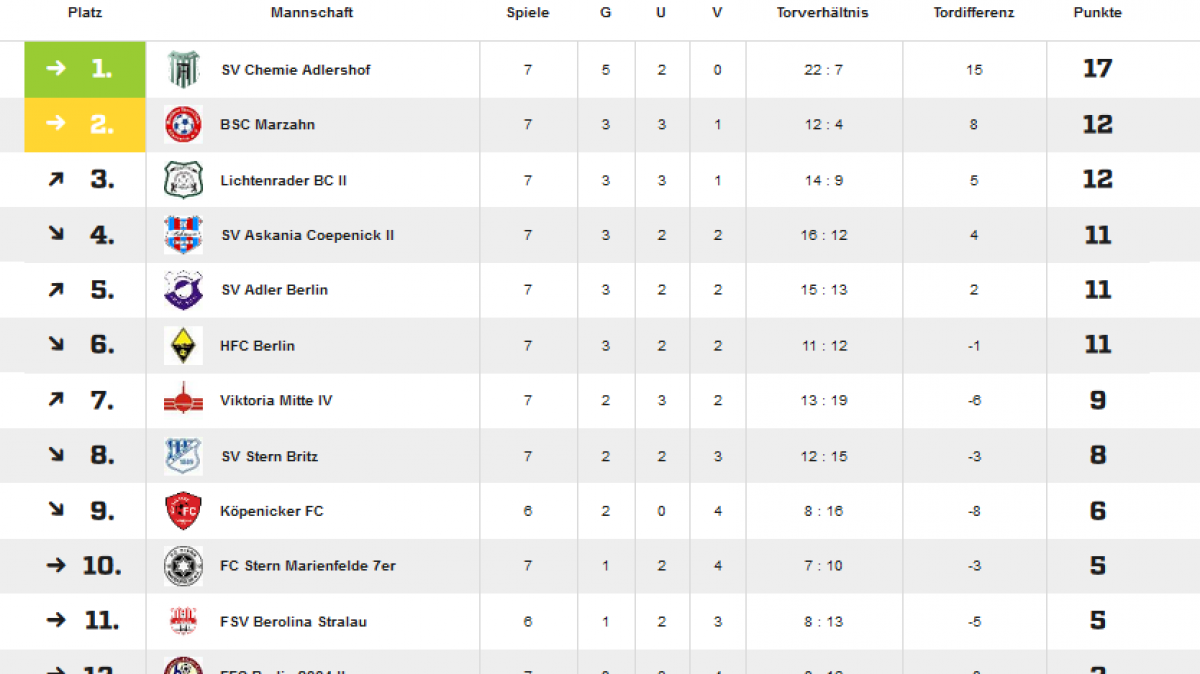
Task: Click the green first place rank cell
Action: tap(85, 69)
